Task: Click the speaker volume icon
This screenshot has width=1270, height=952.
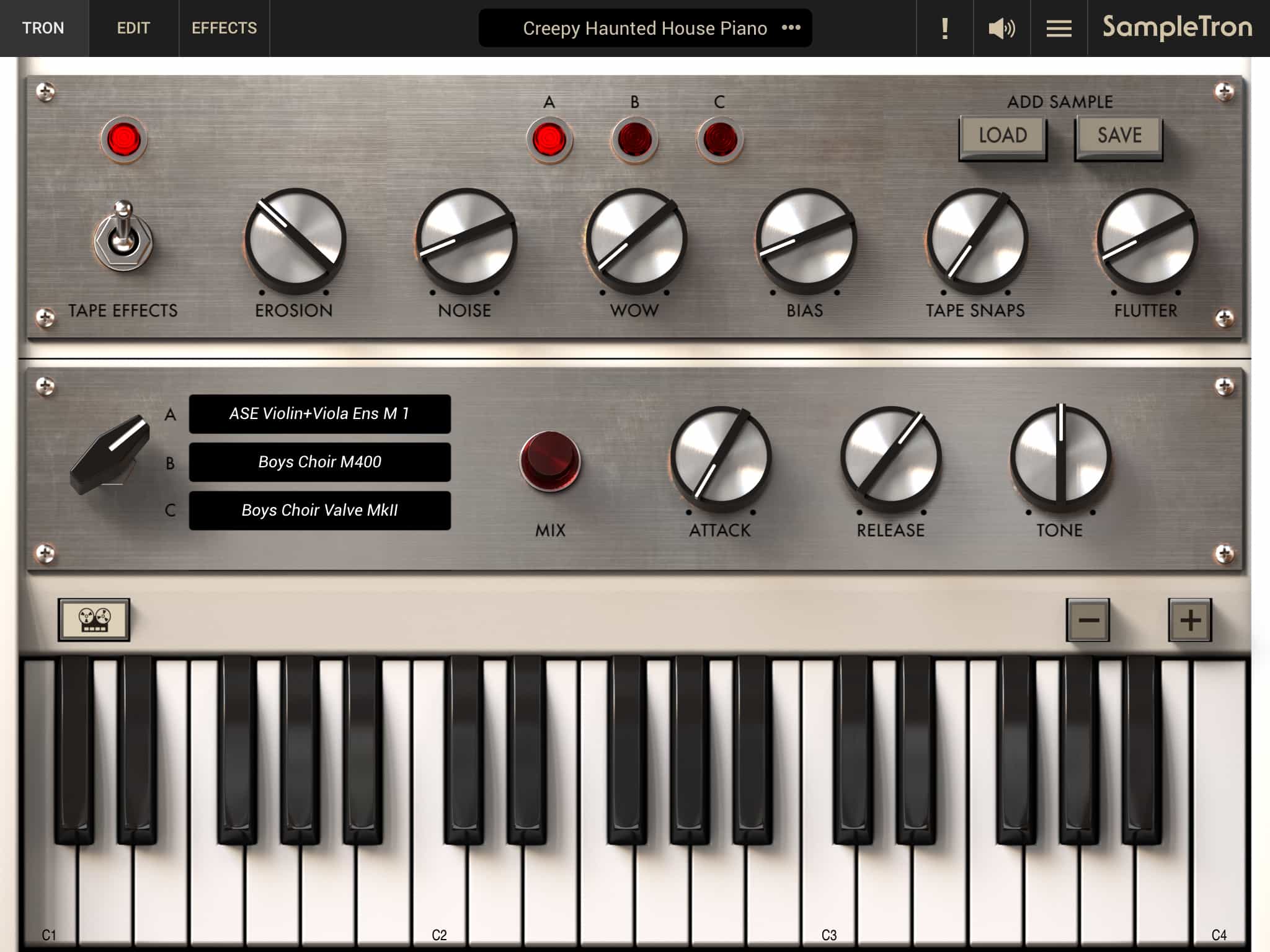Action: [1001, 28]
